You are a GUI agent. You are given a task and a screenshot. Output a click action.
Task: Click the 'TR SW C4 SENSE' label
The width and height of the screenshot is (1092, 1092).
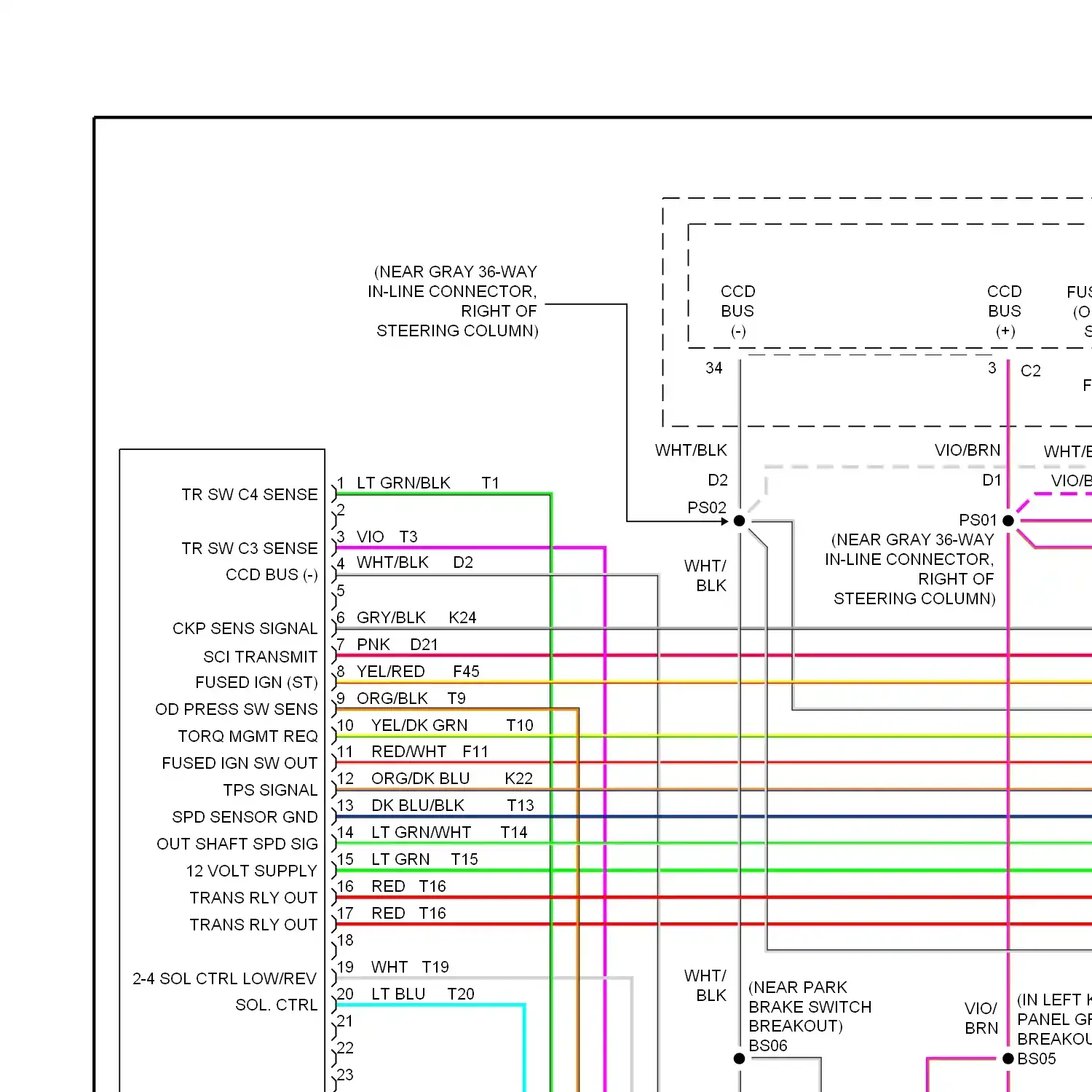point(250,494)
